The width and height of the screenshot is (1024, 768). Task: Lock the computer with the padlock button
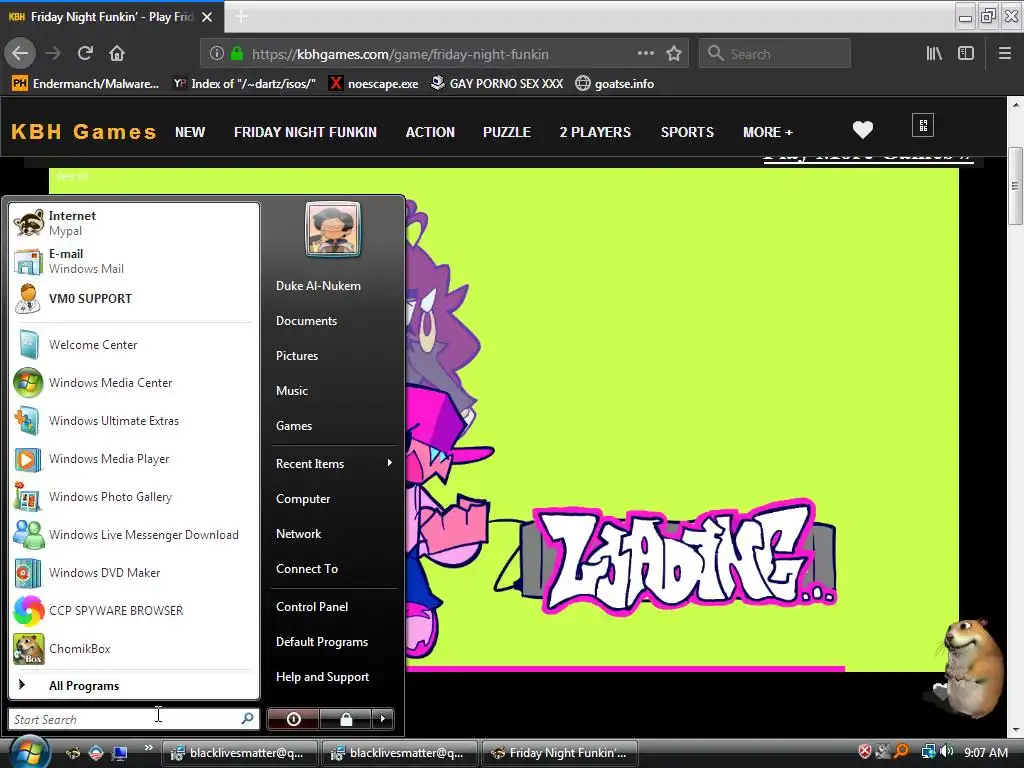345,719
